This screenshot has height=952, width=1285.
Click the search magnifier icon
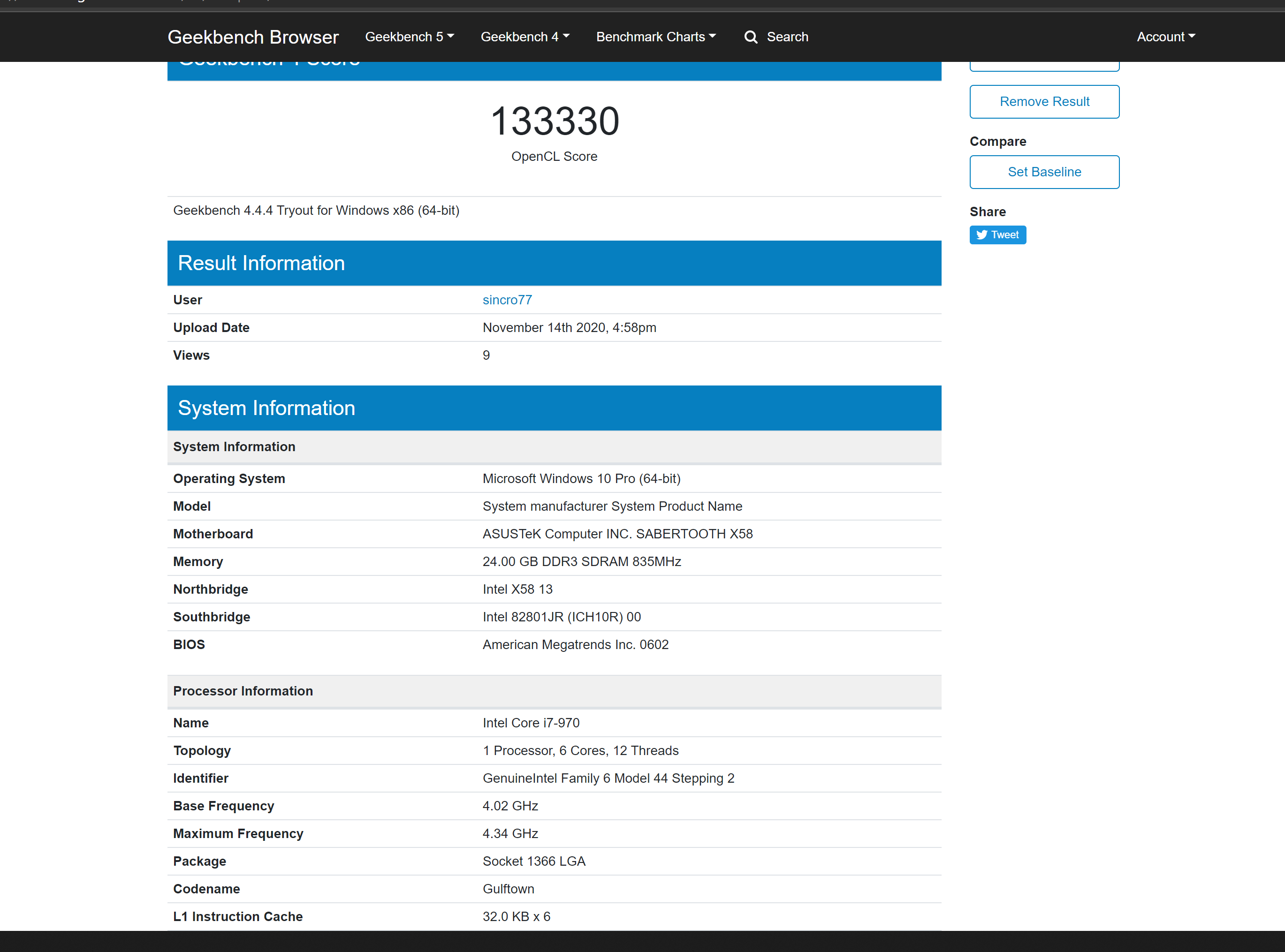point(751,37)
